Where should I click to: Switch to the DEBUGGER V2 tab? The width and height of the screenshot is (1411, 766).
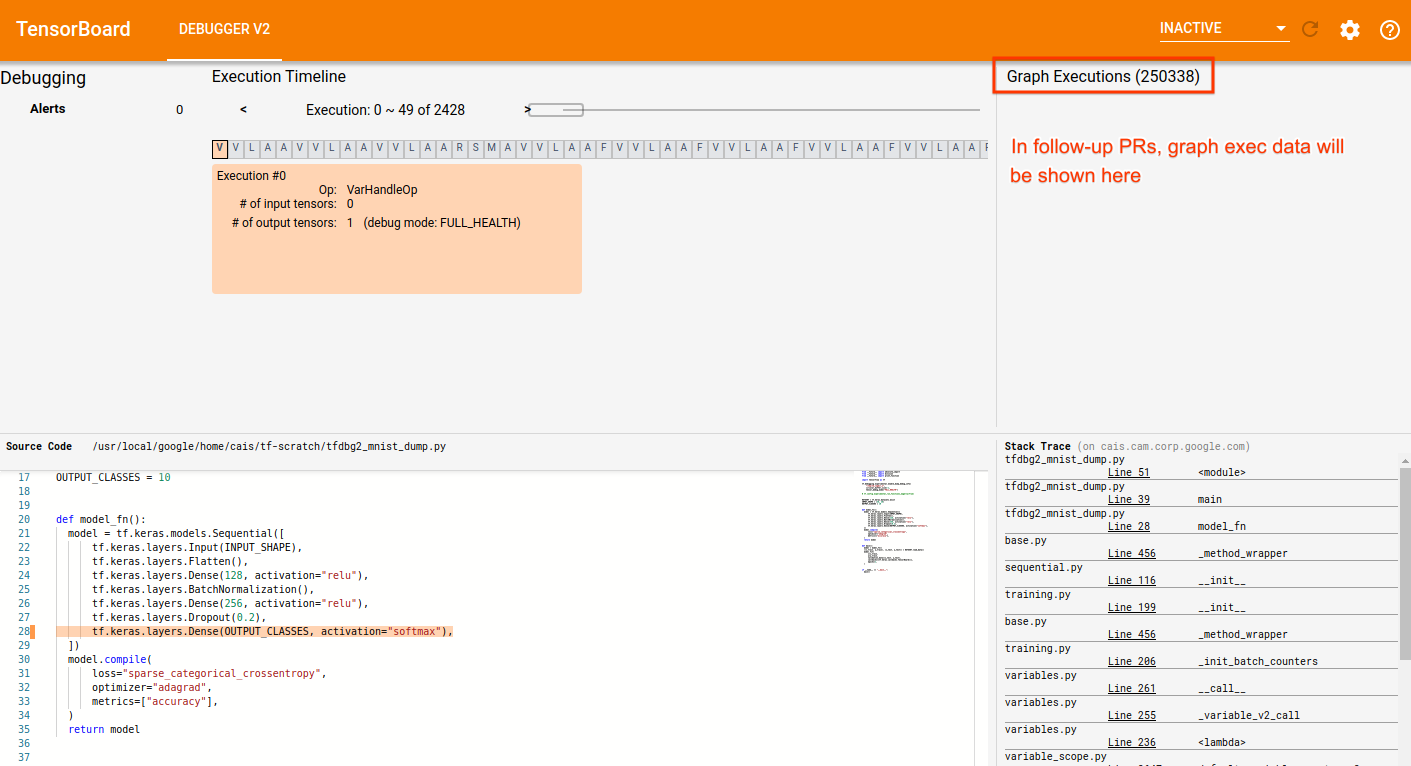(224, 29)
